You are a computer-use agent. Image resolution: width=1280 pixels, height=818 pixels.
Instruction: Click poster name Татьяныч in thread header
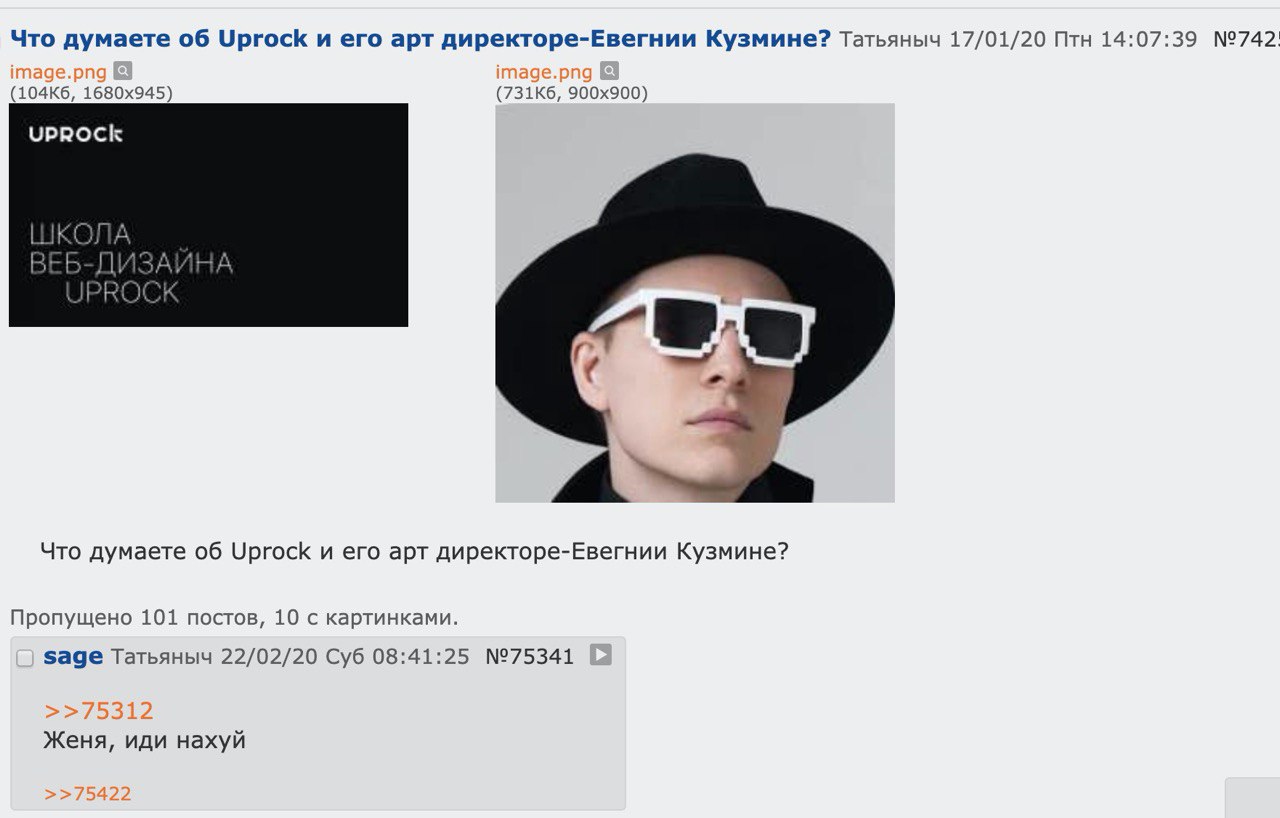(x=890, y=39)
